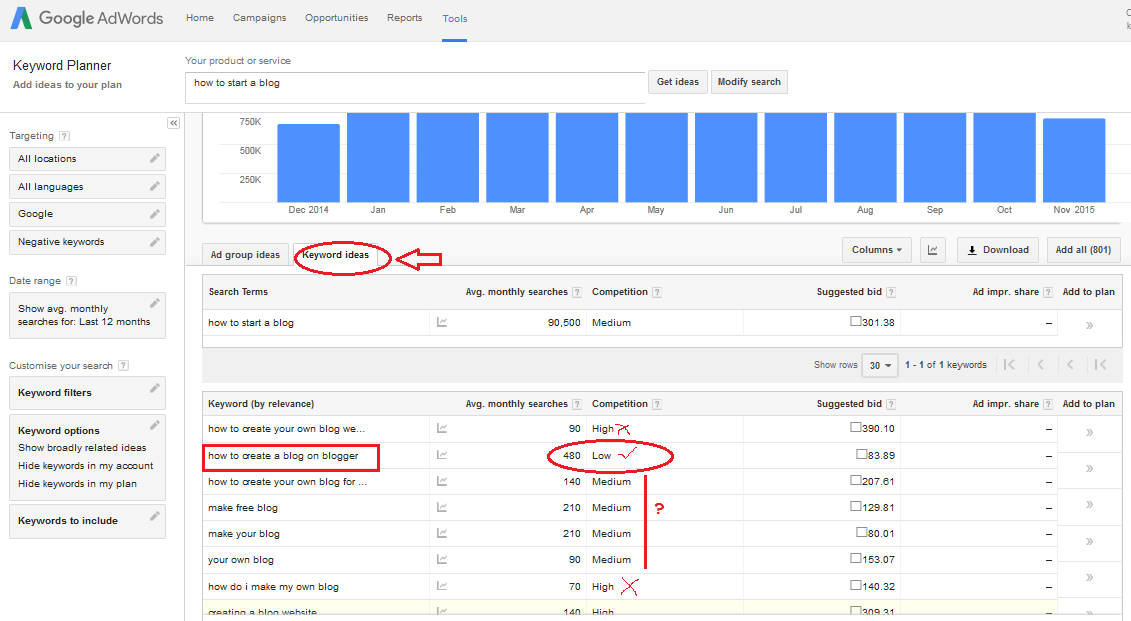Show trend chart for 'make free blog'

click(442, 508)
